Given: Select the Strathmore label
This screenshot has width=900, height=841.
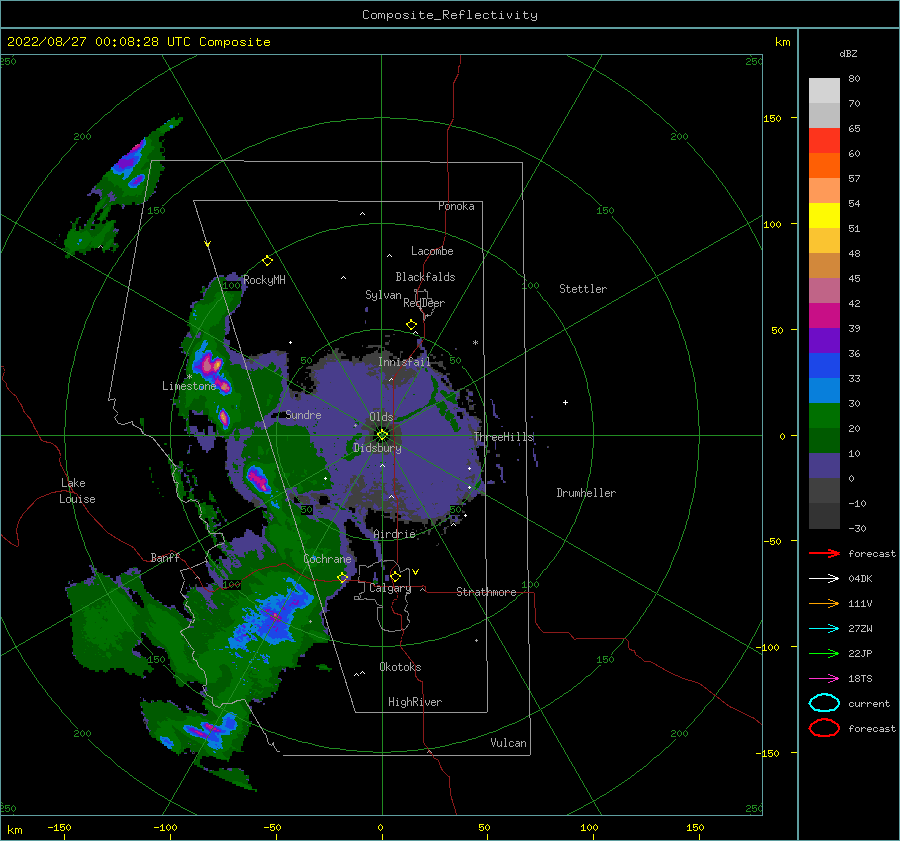Looking at the screenshot, I should point(486,592).
